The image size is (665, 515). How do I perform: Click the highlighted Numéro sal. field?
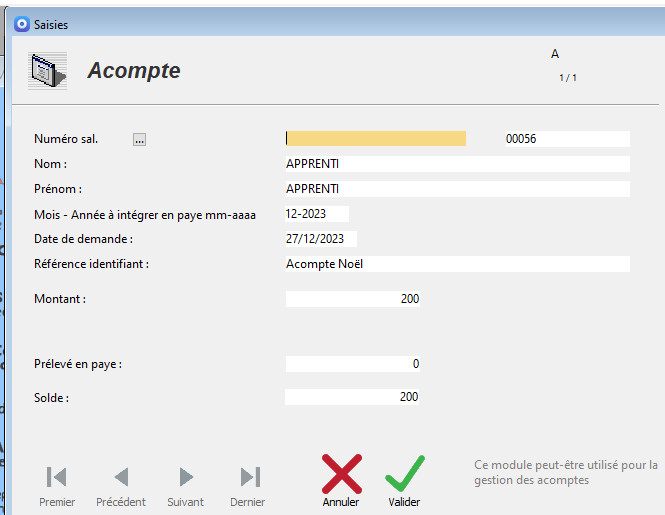[376, 139]
